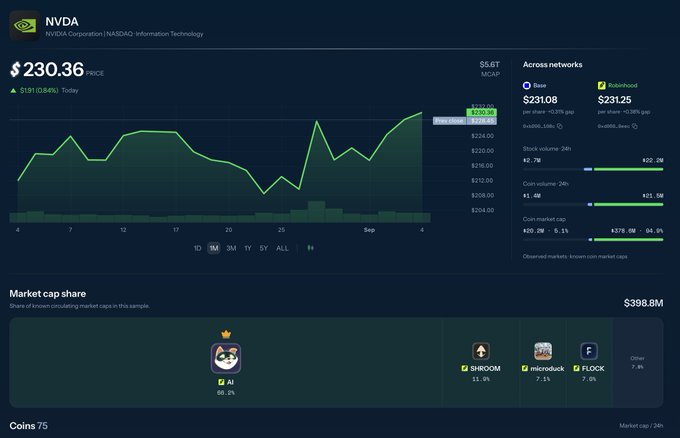This screenshot has width=680, height=438.
Task: Click the Prev close $228.45 chart marker
Action: coord(465,121)
